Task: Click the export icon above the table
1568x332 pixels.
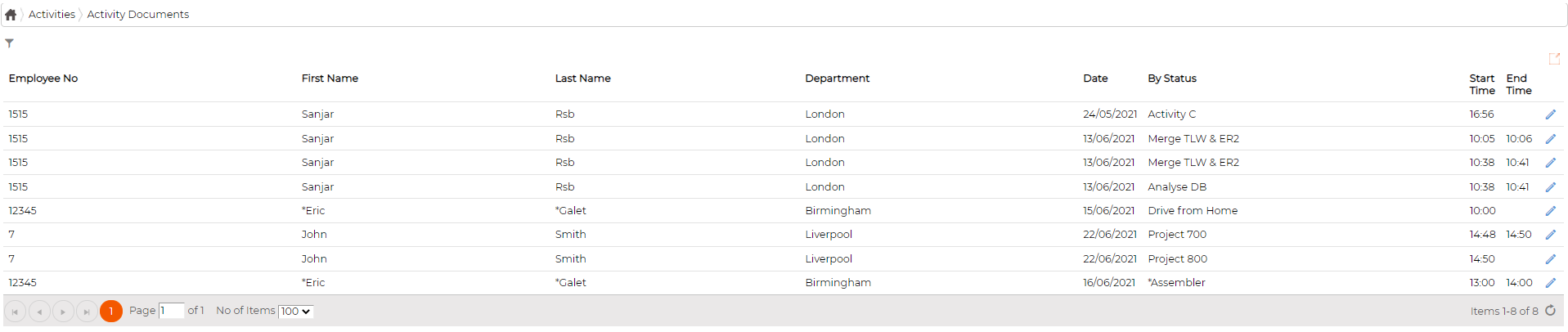Action: coord(1554,59)
